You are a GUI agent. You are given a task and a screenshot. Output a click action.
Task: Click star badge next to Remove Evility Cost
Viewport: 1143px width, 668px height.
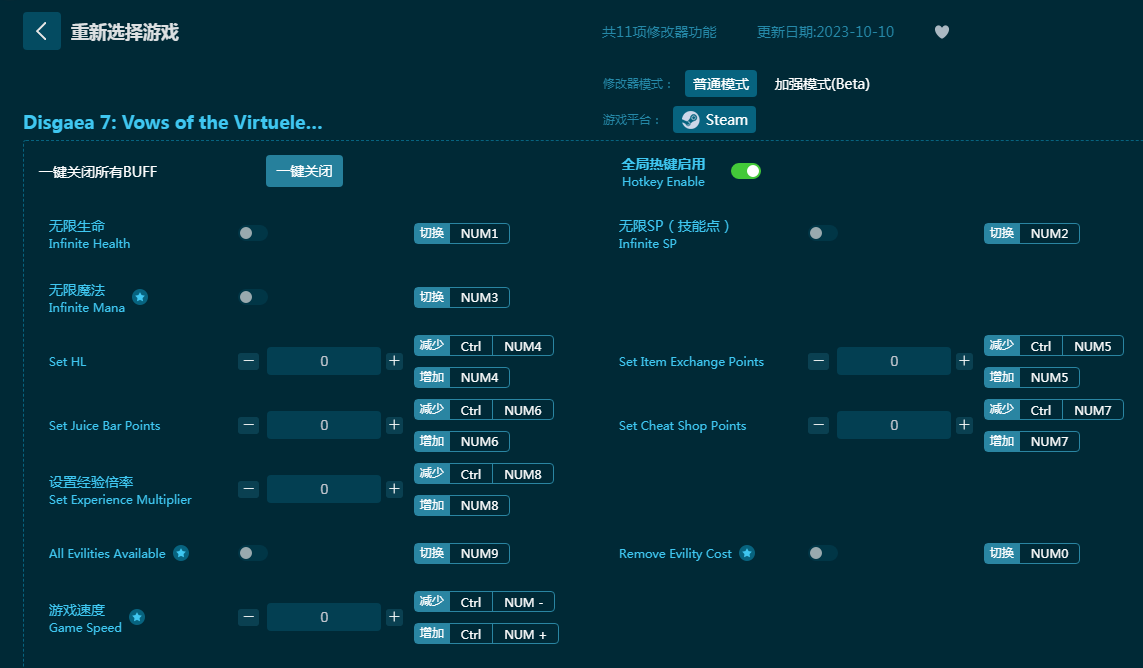coord(747,554)
